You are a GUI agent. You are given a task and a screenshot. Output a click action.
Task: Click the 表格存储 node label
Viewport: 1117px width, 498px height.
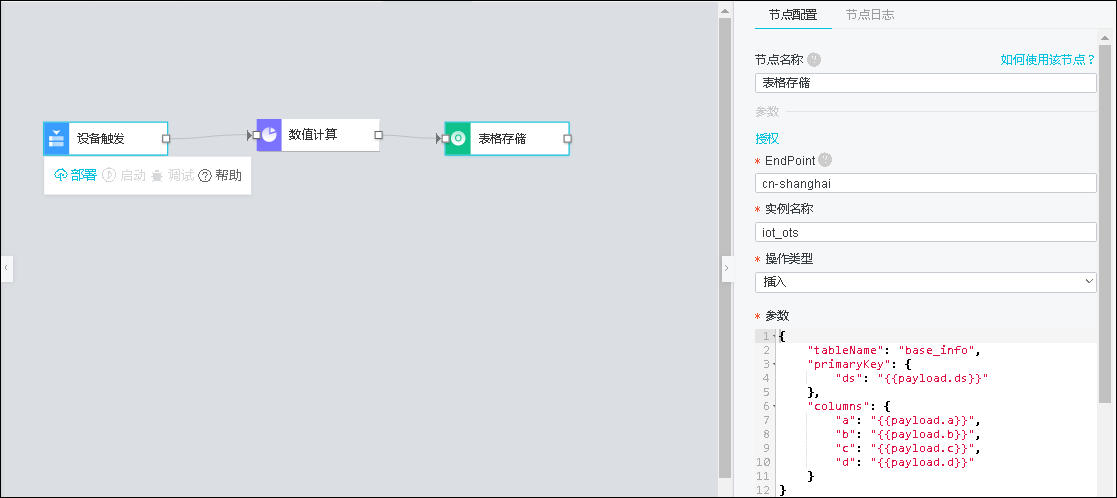(x=502, y=138)
